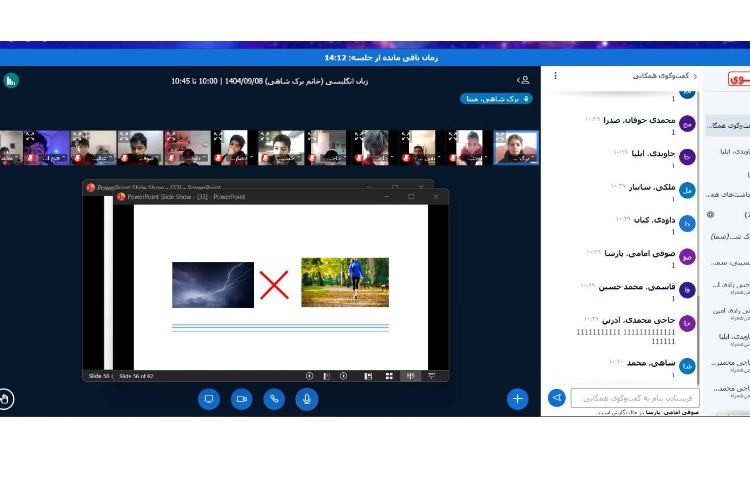
Task: Open the connection status bars icon
Action: 11,80
